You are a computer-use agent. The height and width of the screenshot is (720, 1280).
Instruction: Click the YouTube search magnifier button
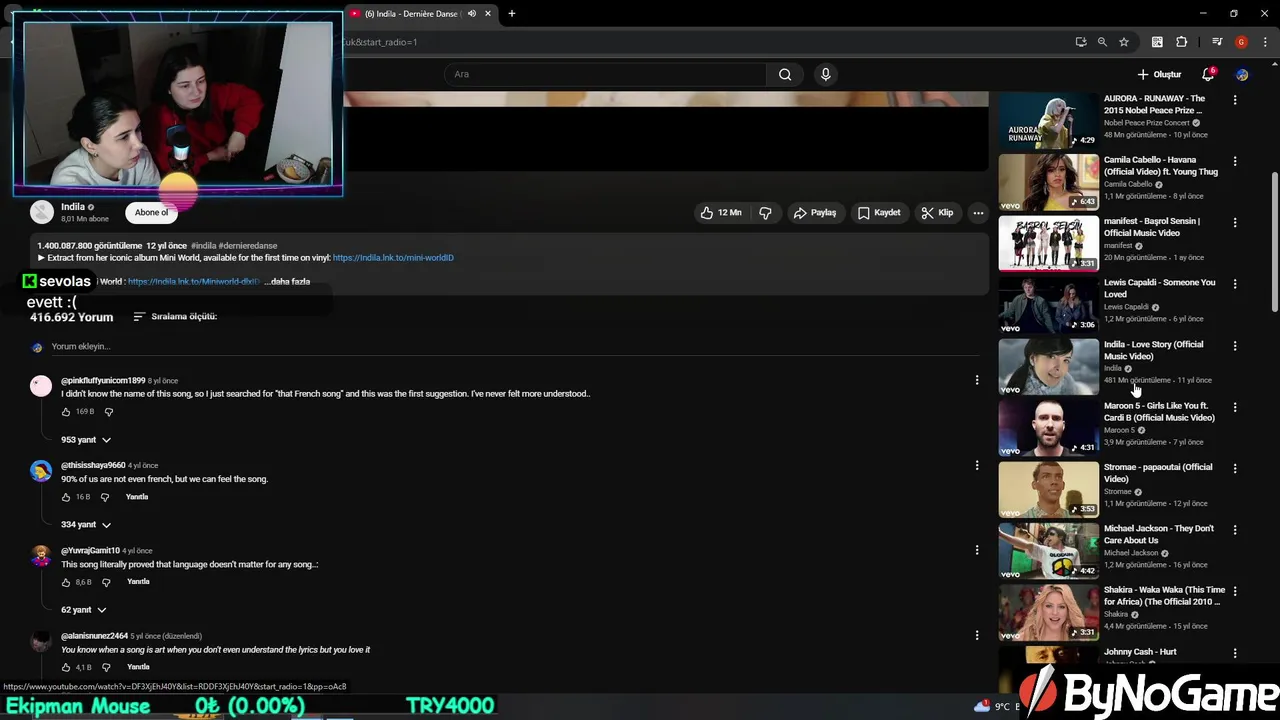click(785, 74)
